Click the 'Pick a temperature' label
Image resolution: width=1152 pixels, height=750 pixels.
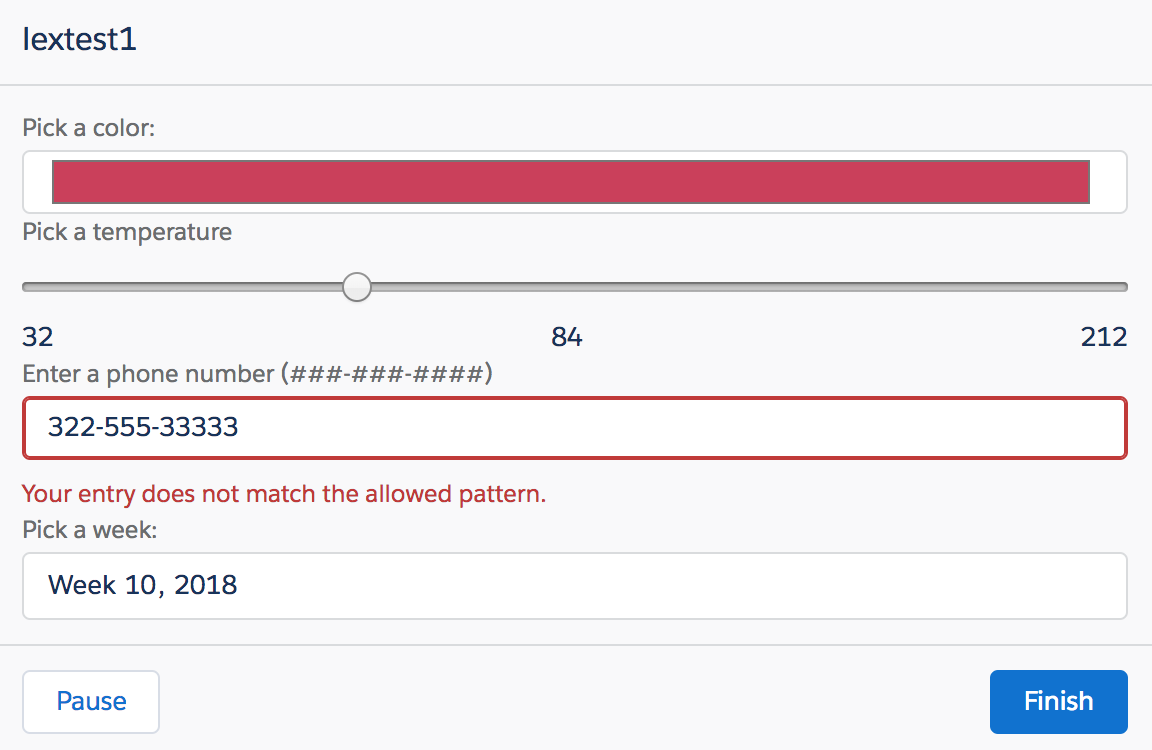coord(127,232)
